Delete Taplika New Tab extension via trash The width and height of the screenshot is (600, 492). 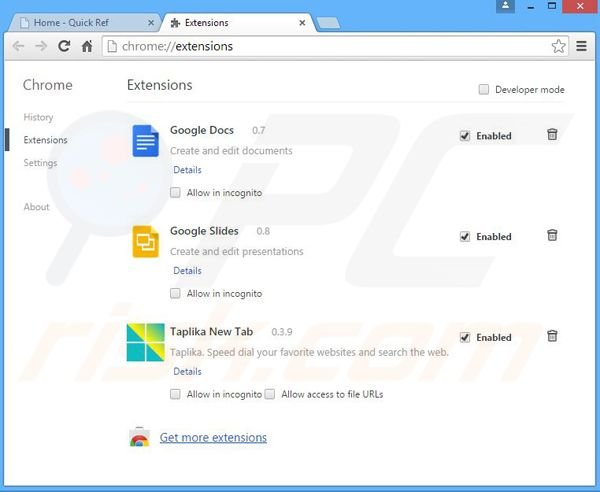[552, 336]
